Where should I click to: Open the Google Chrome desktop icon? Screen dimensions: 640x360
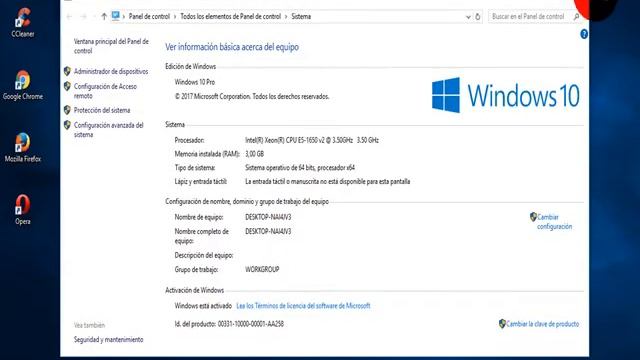click(23, 85)
